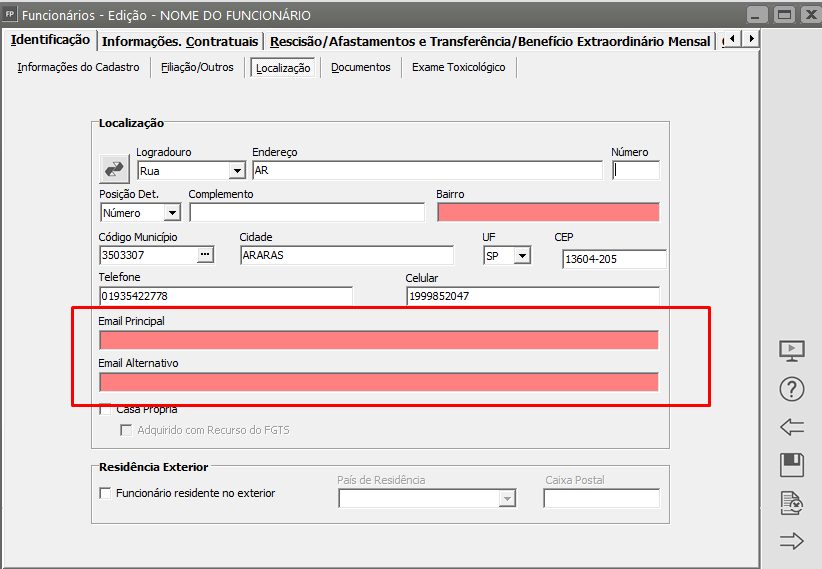Save the record with the floppy disk icon
822x569 pixels.
(x=791, y=465)
